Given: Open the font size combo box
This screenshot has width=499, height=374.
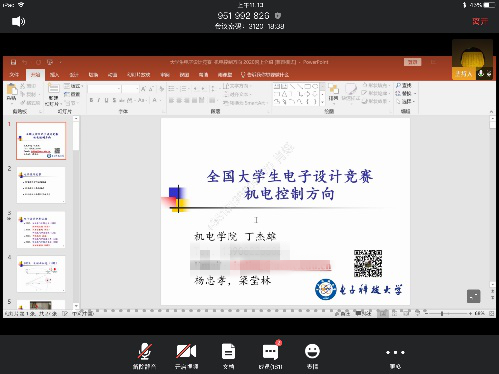Looking at the screenshot, I should [130, 89].
